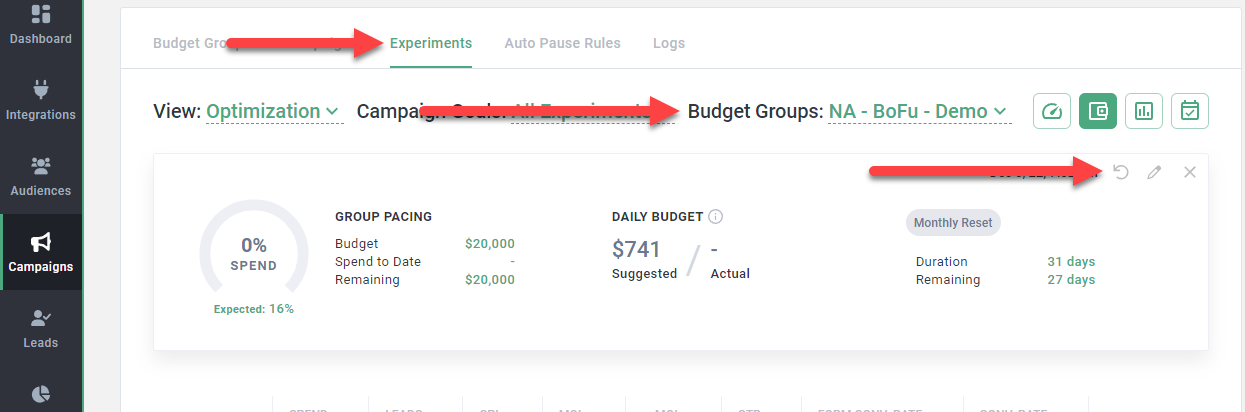The width and height of the screenshot is (1245, 412).
Task: Expand the Budget Groups NA - BoFu - Demo dropdown
Action: click(917, 111)
